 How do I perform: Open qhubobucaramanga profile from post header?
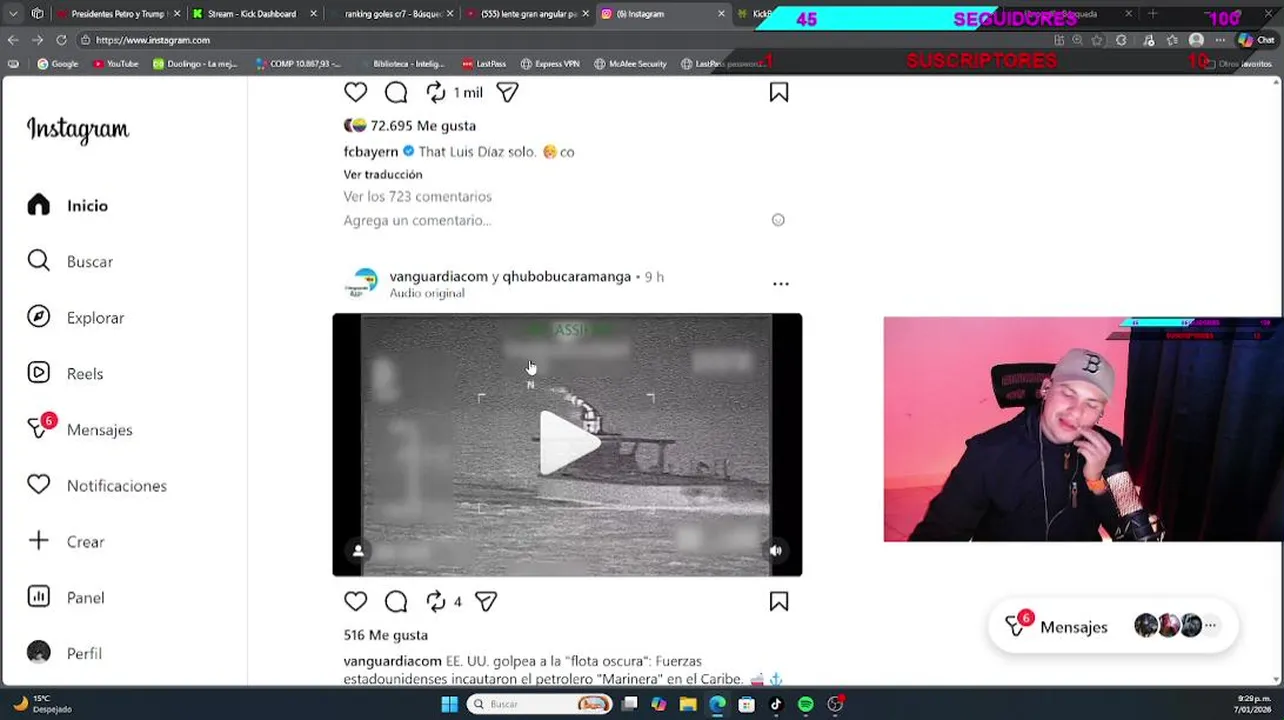(567, 276)
